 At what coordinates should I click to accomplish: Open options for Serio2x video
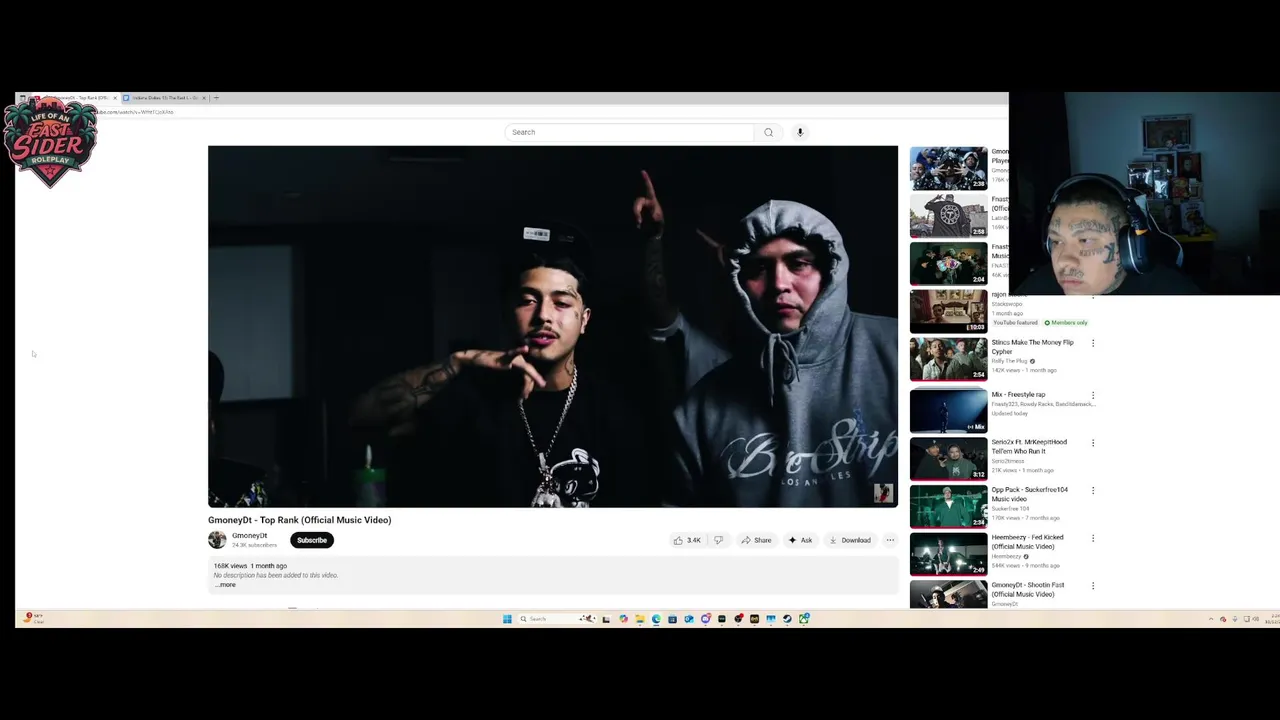point(1092,443)
